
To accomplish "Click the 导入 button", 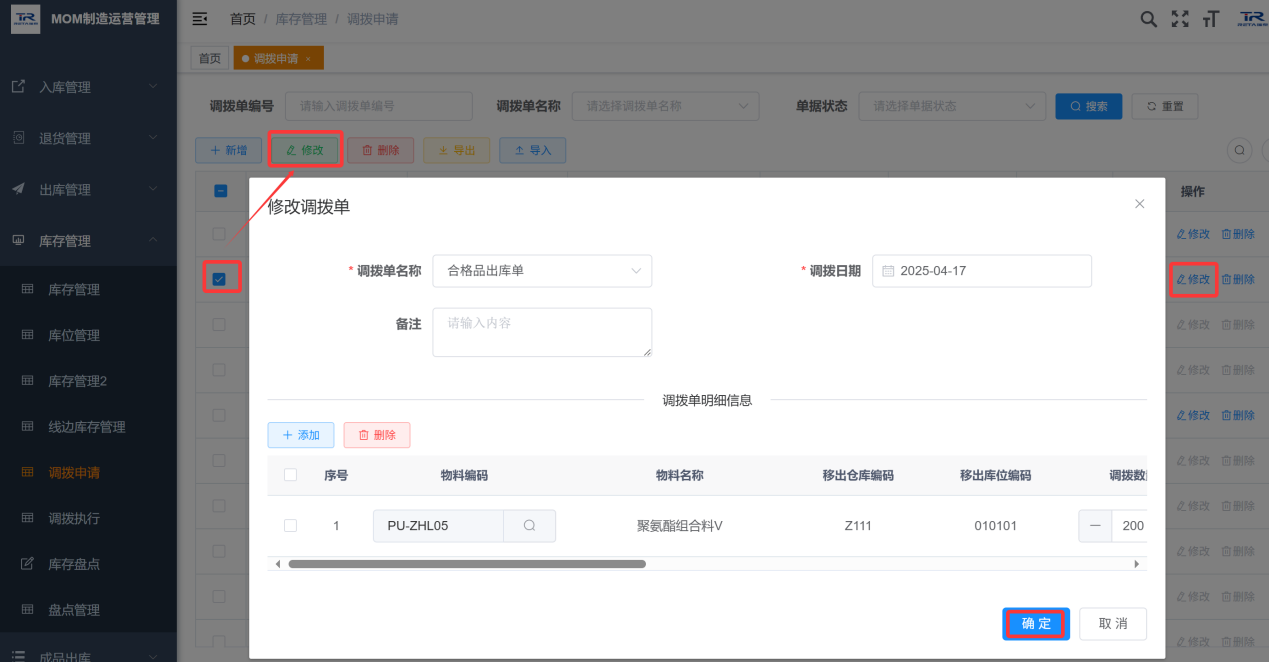I will pyautogui.click(x=533, y=150).
